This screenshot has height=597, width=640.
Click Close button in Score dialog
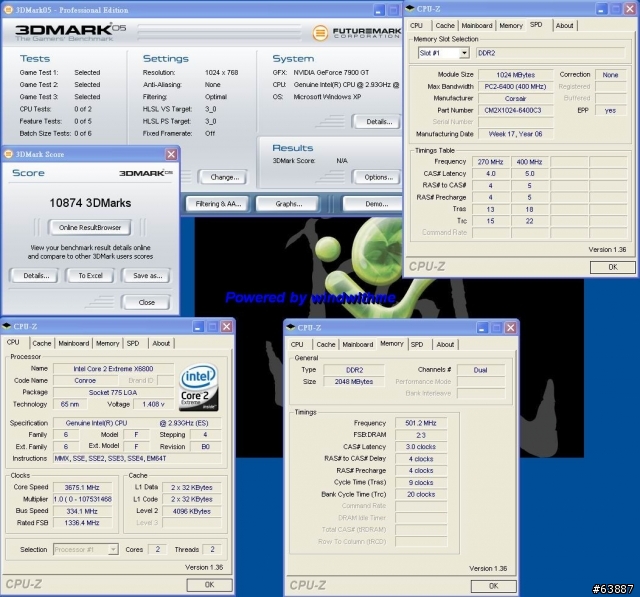tap(146, 302)
